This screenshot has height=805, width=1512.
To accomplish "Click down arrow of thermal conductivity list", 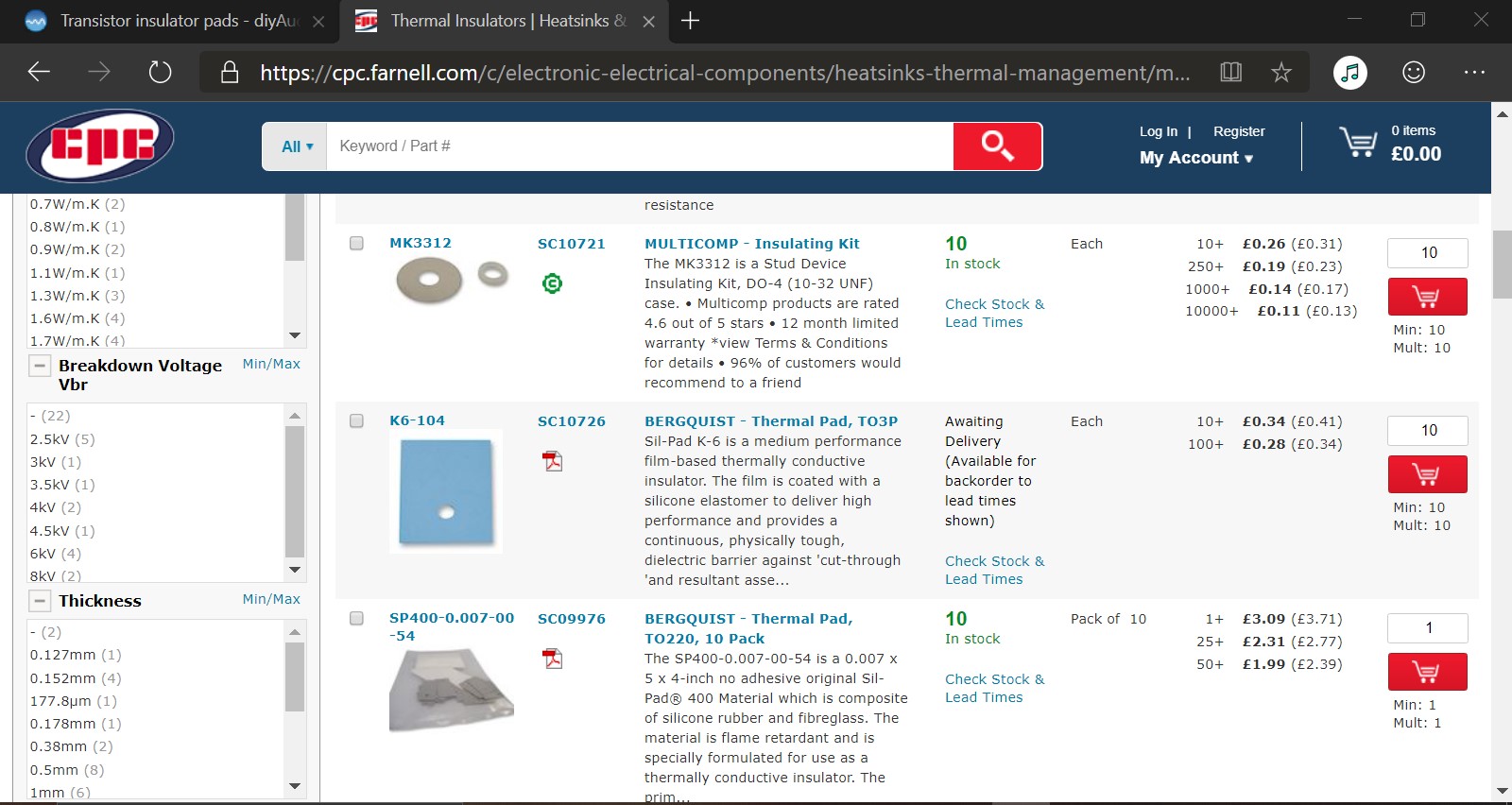I will (295, 335).
